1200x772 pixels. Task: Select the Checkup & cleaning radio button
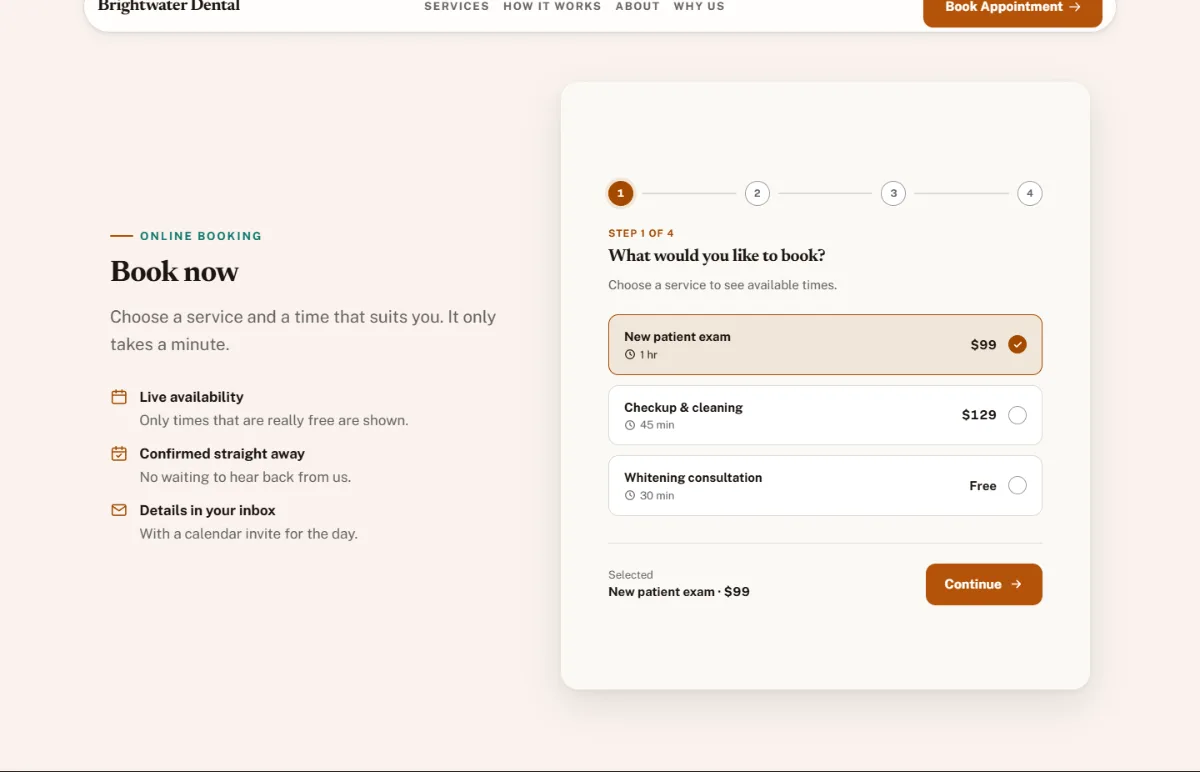click(1017, 415)
